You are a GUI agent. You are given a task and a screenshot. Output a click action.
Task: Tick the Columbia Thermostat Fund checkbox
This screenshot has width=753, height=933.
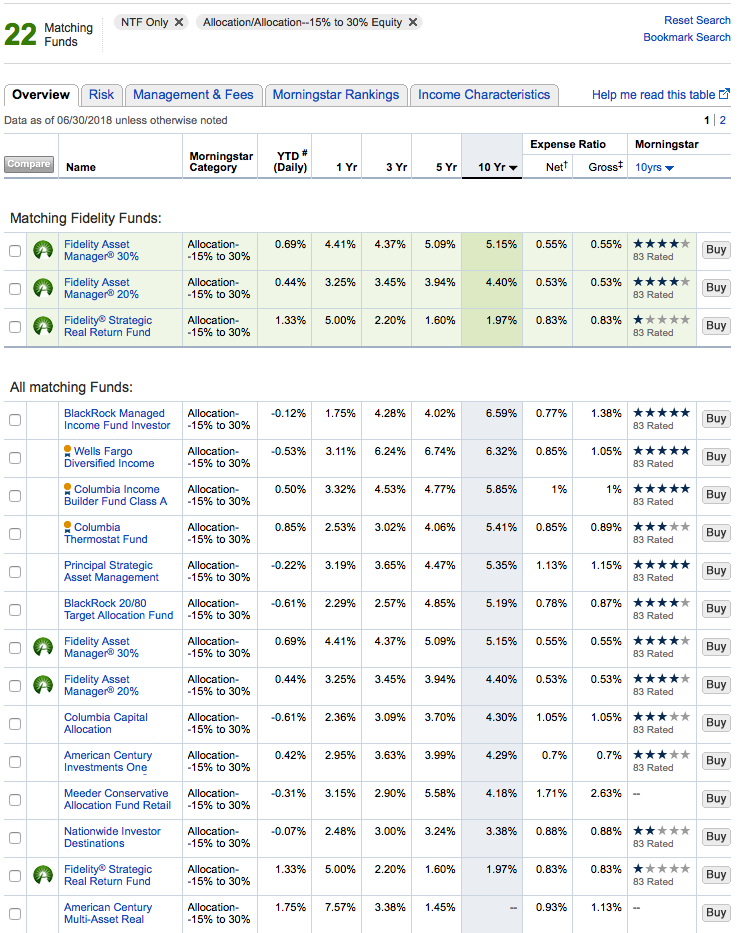click(x=15, y=534)
